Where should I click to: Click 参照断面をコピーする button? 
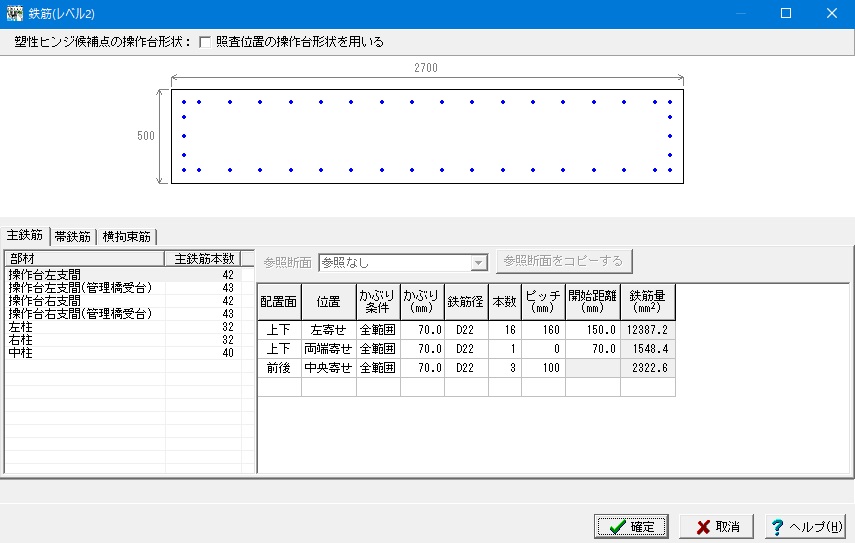tap(564, 261)
